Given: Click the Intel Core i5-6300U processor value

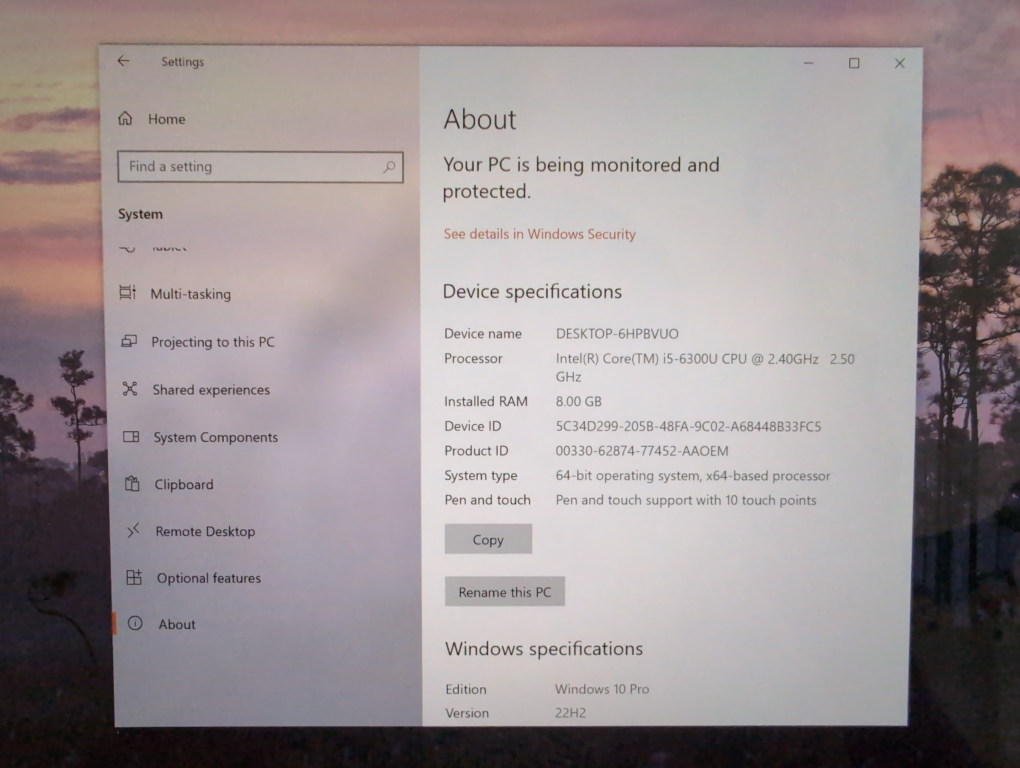Looking at the screenshot, I should [705, 367].
